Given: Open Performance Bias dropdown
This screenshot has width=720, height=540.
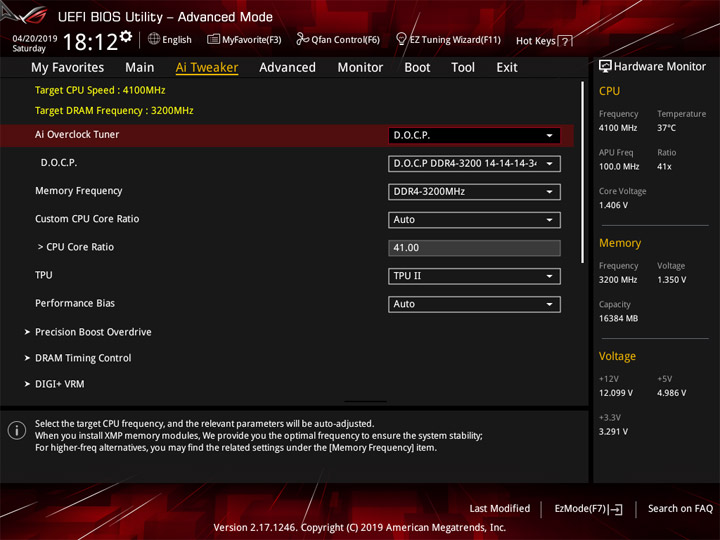Looking at the screenshot, I should [x=474, y=304].
